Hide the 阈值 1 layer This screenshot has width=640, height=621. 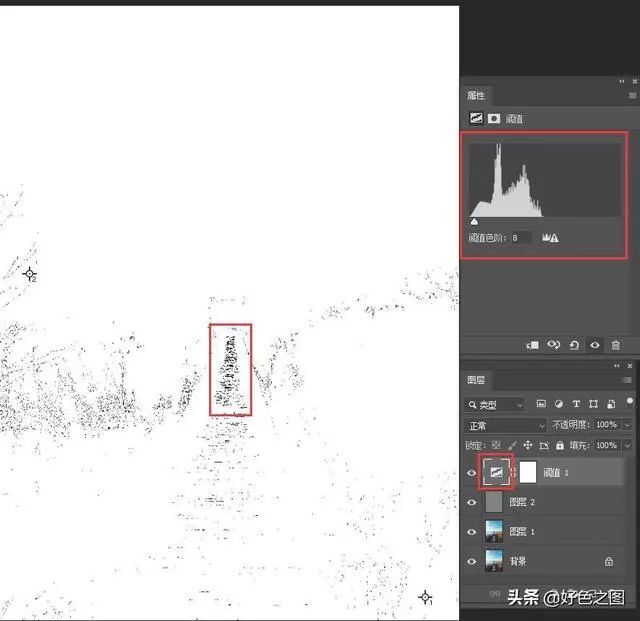pos(472,473)
